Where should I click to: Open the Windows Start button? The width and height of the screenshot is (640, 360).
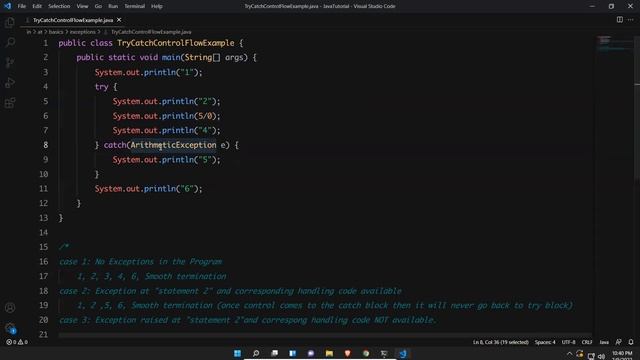[237, 353]
